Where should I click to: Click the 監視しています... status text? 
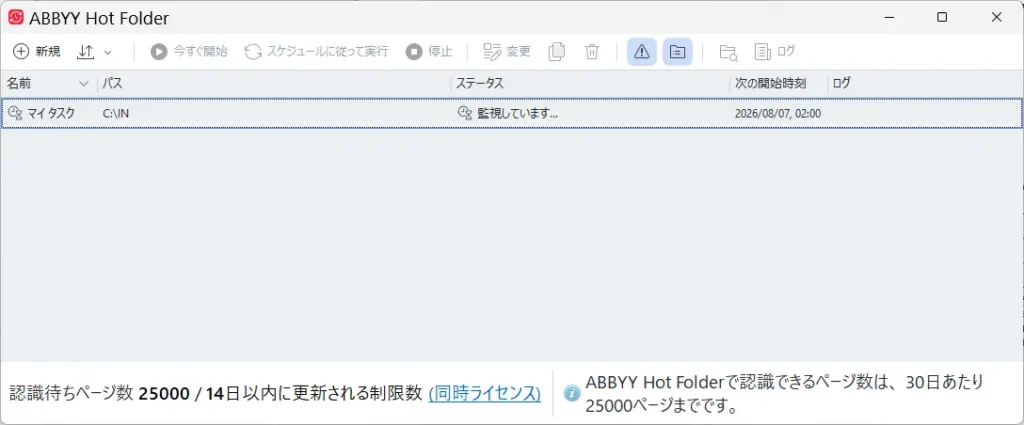(x=518, y=114)
